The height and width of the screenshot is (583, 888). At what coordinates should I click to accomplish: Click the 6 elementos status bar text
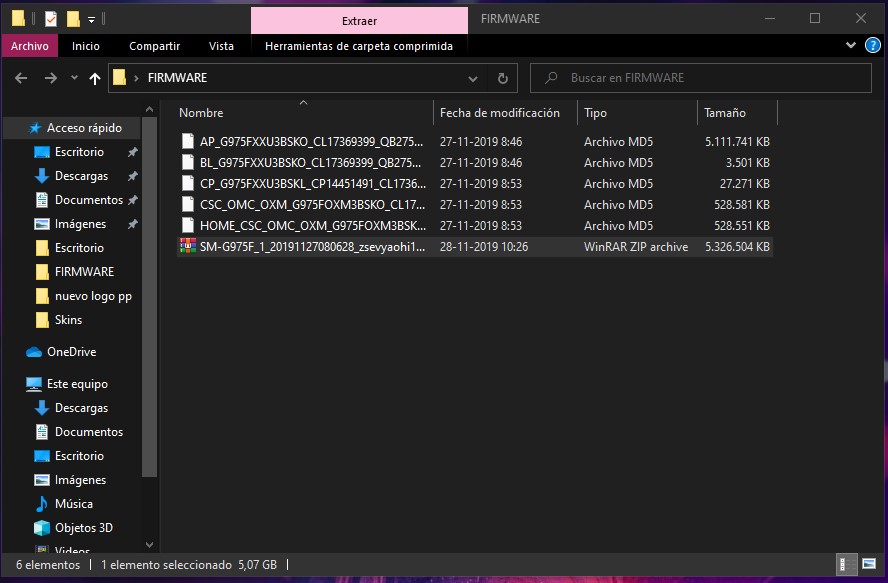coord(48,565)
